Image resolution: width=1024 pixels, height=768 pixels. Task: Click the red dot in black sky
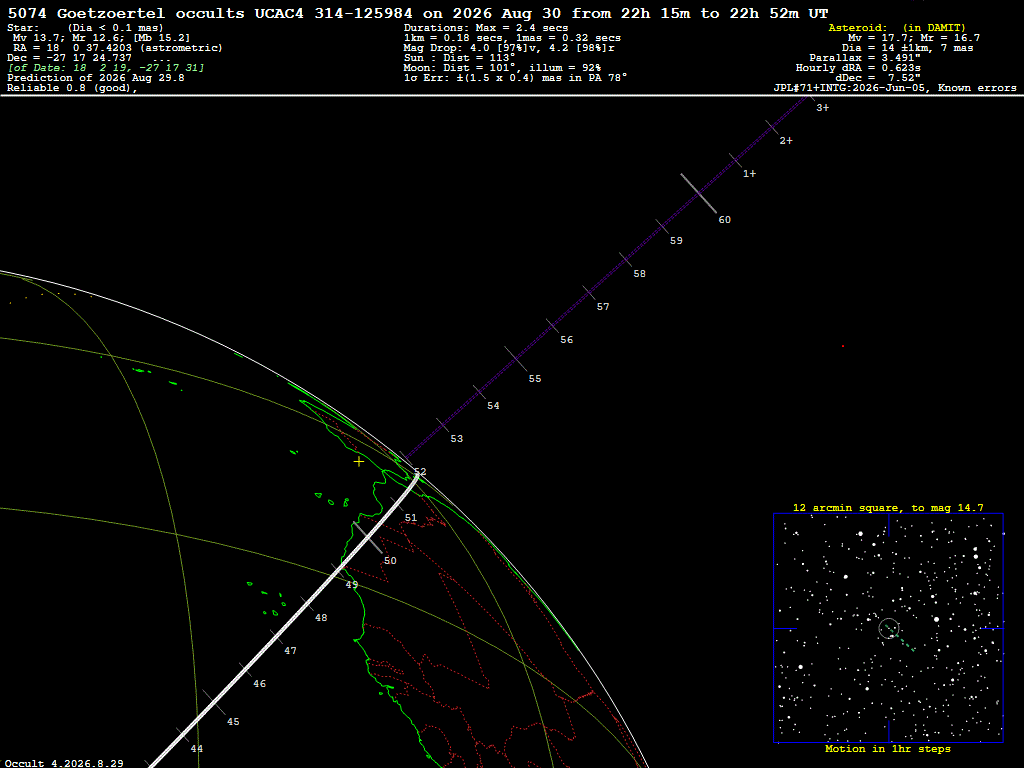842,346
